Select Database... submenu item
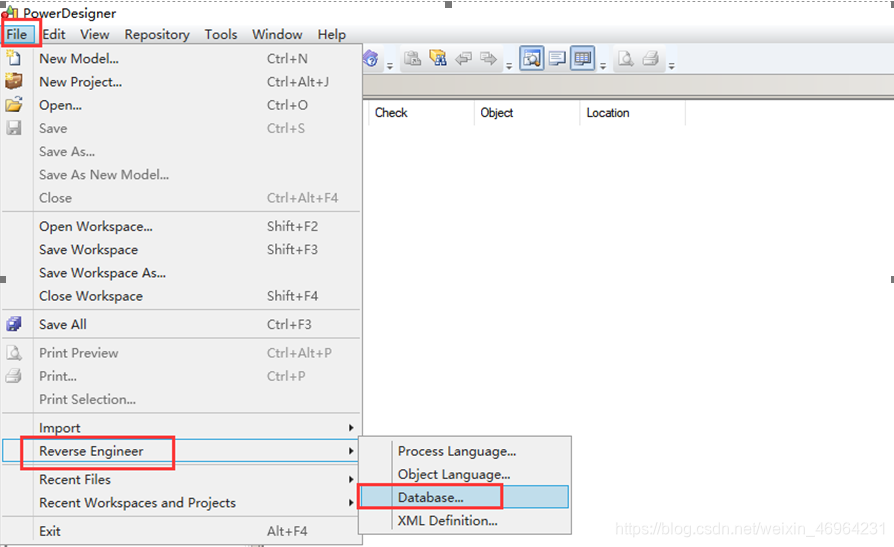894x547 pixels. tap(465, 497)
